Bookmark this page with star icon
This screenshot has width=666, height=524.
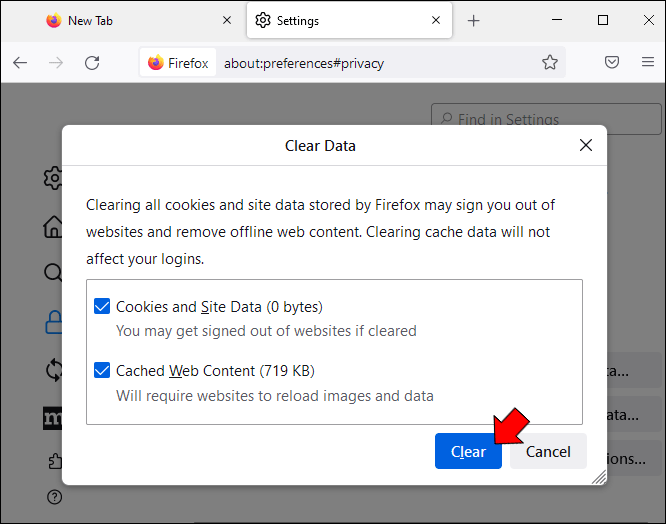[550, 63]
